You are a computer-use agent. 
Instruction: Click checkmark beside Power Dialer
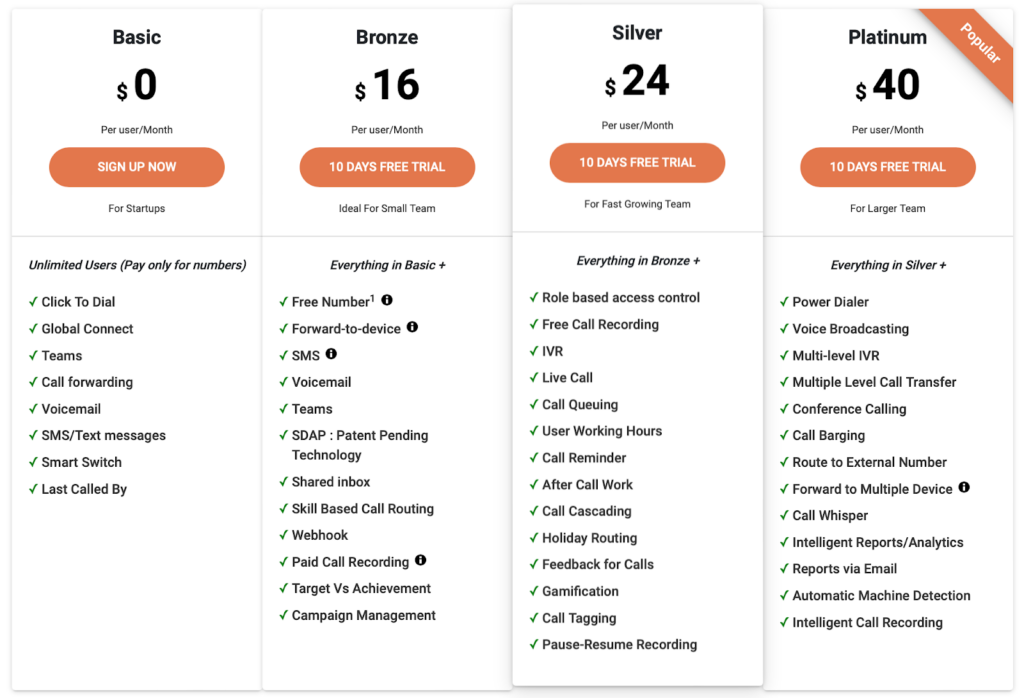(784, 302)
